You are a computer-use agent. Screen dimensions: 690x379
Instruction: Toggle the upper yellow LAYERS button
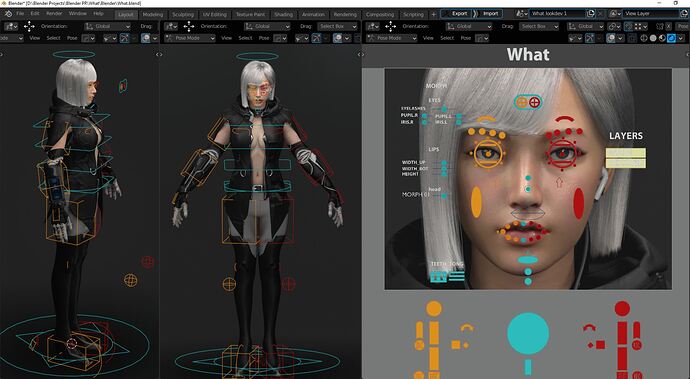(x=625, y=153)
